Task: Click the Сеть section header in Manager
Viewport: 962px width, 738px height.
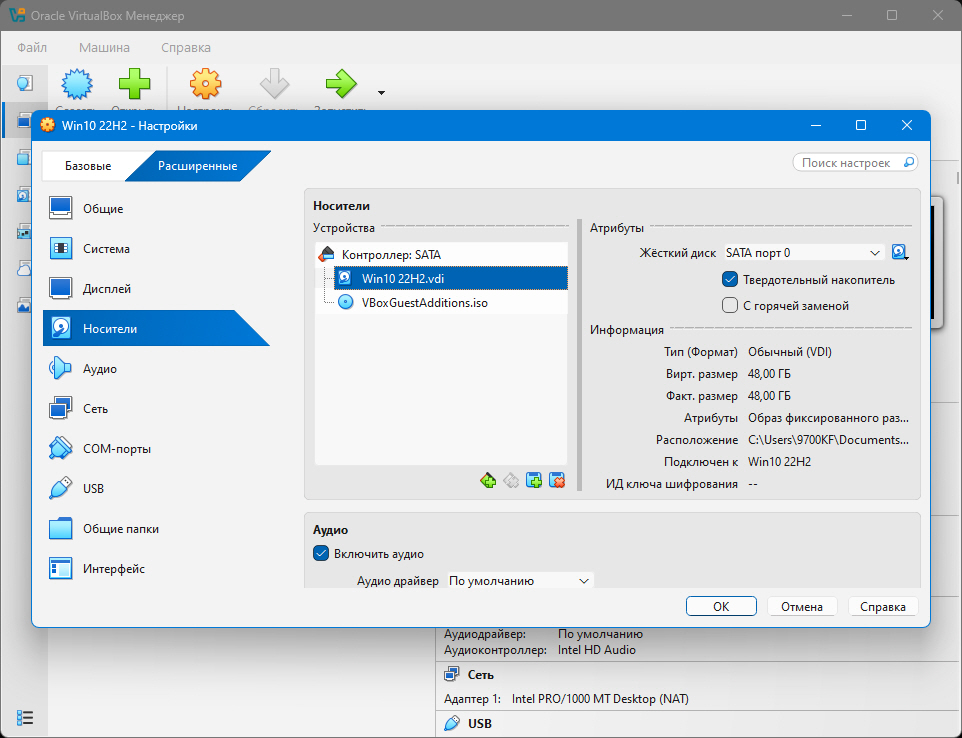Action: pyautogui.click(x=480, y=675)
